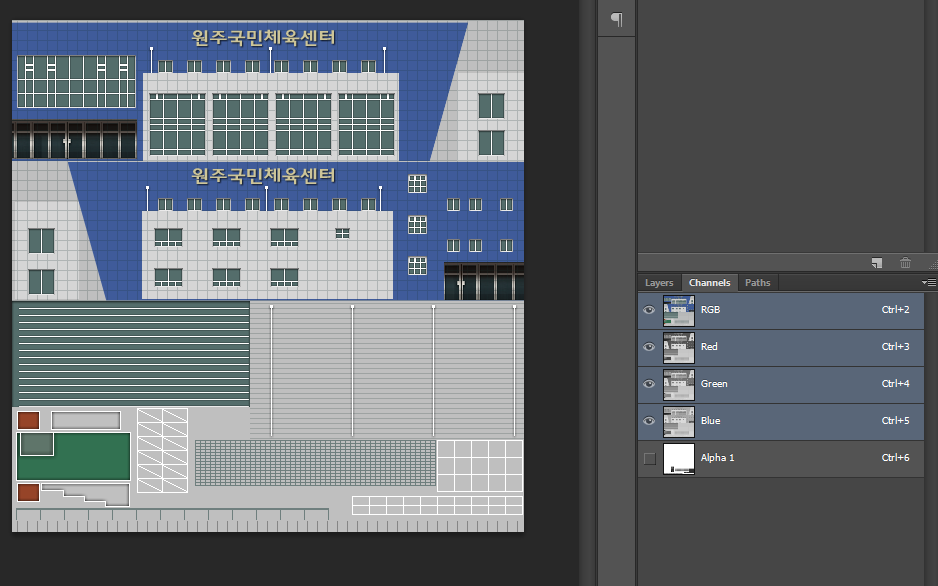The height and width of the screenshot is (586, 938).
Task: Select the Channels tab
Action: point(709,283)
